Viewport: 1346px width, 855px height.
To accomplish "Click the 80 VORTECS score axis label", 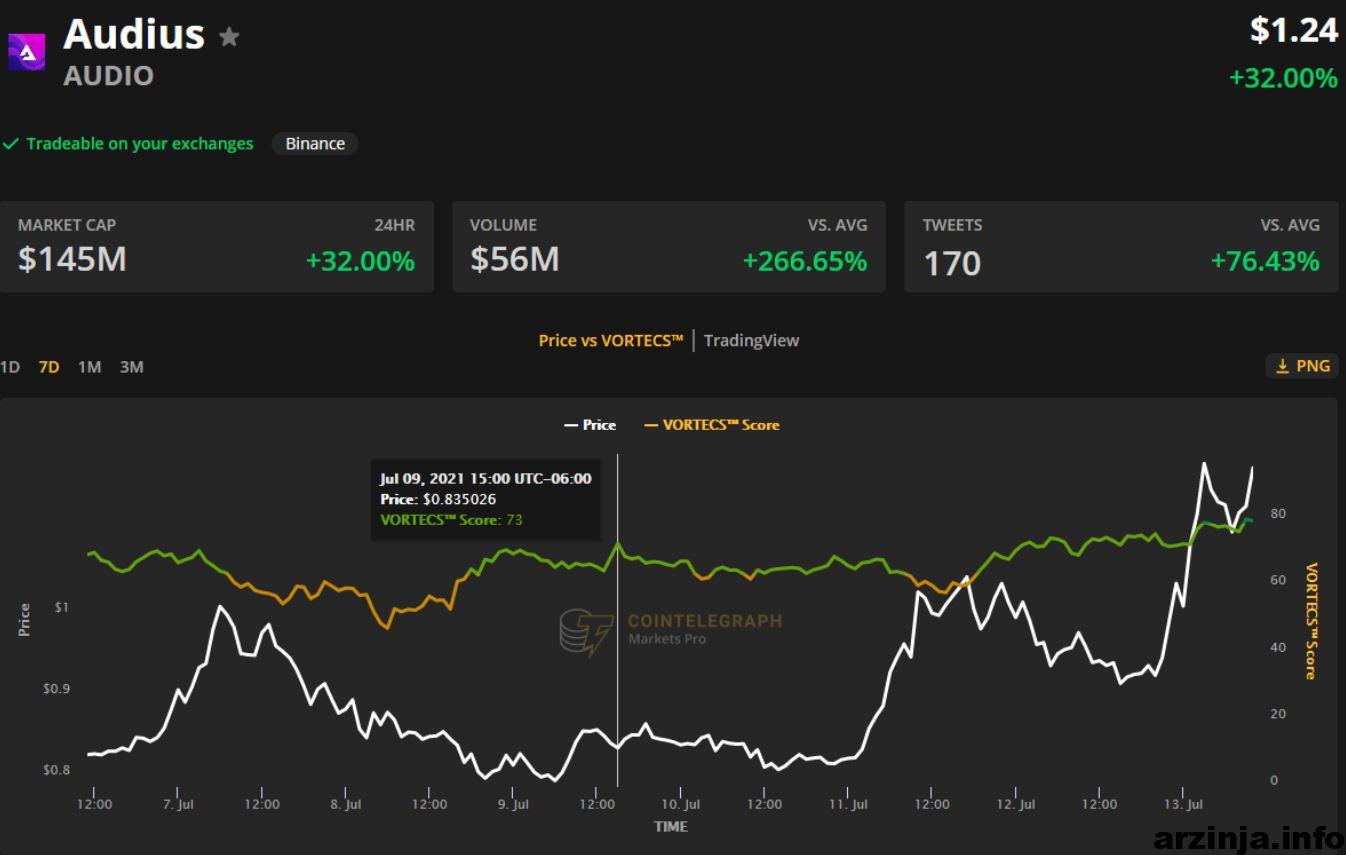I will coord(1277,514).
